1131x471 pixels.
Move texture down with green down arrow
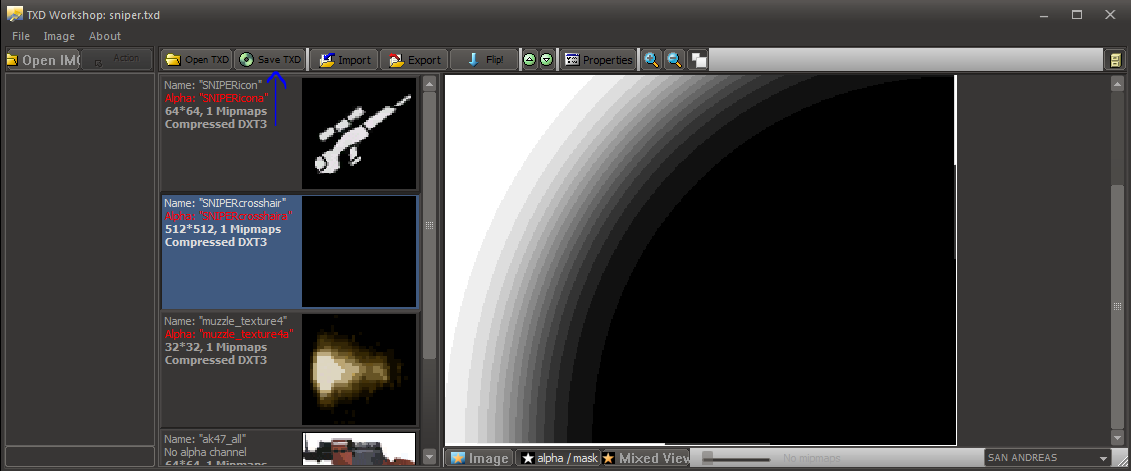(x=547, y=60)
